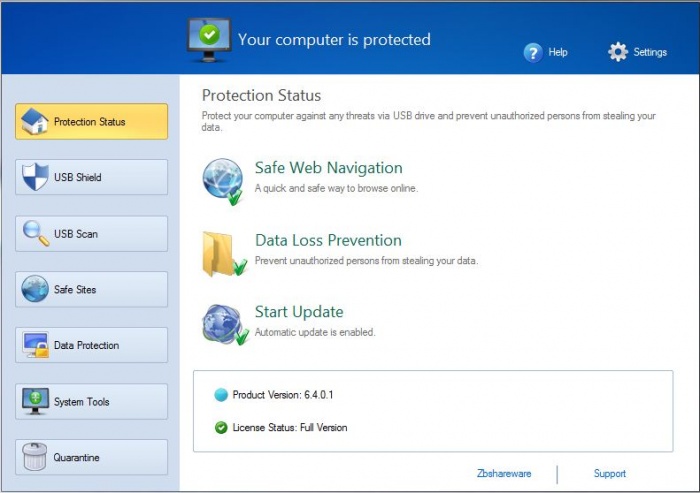Click 'Automatic update is enabled.' text
Viewport: 700px width, 493px height.
click(315, 332)
